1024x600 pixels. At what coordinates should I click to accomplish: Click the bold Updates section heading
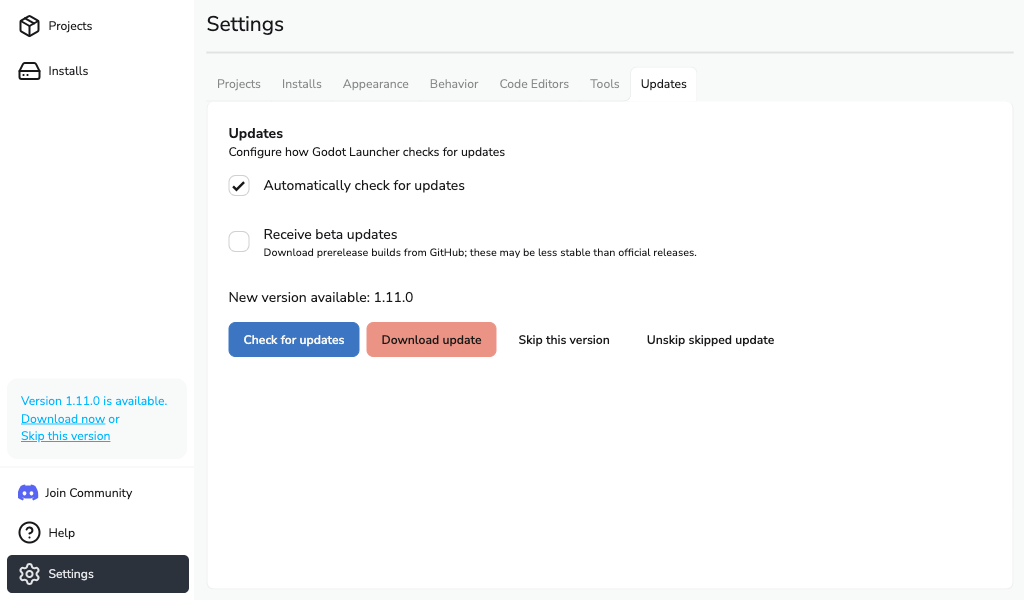[x=255, y=133]
